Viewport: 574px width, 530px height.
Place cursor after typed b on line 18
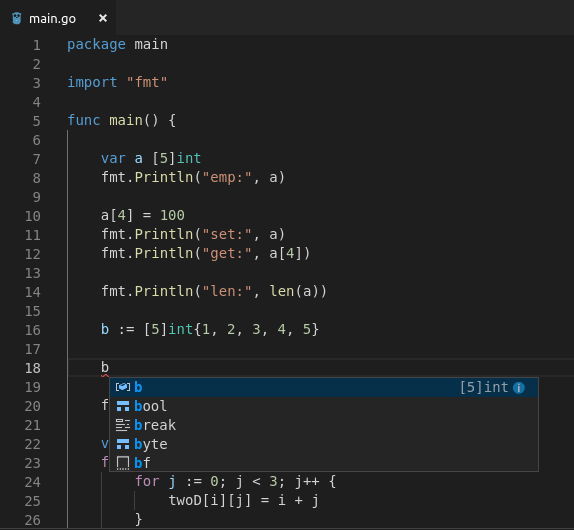pyautogui.click(x=109, y=367)
